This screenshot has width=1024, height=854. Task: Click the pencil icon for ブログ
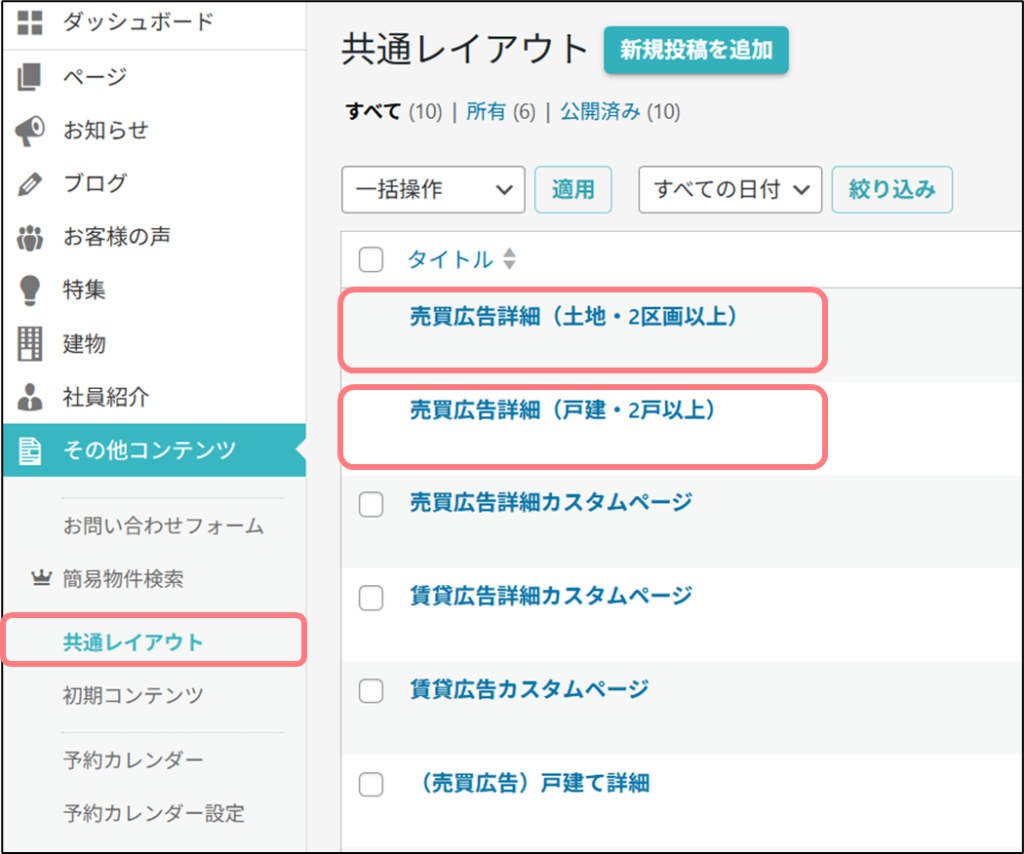(x=31, y=184)
